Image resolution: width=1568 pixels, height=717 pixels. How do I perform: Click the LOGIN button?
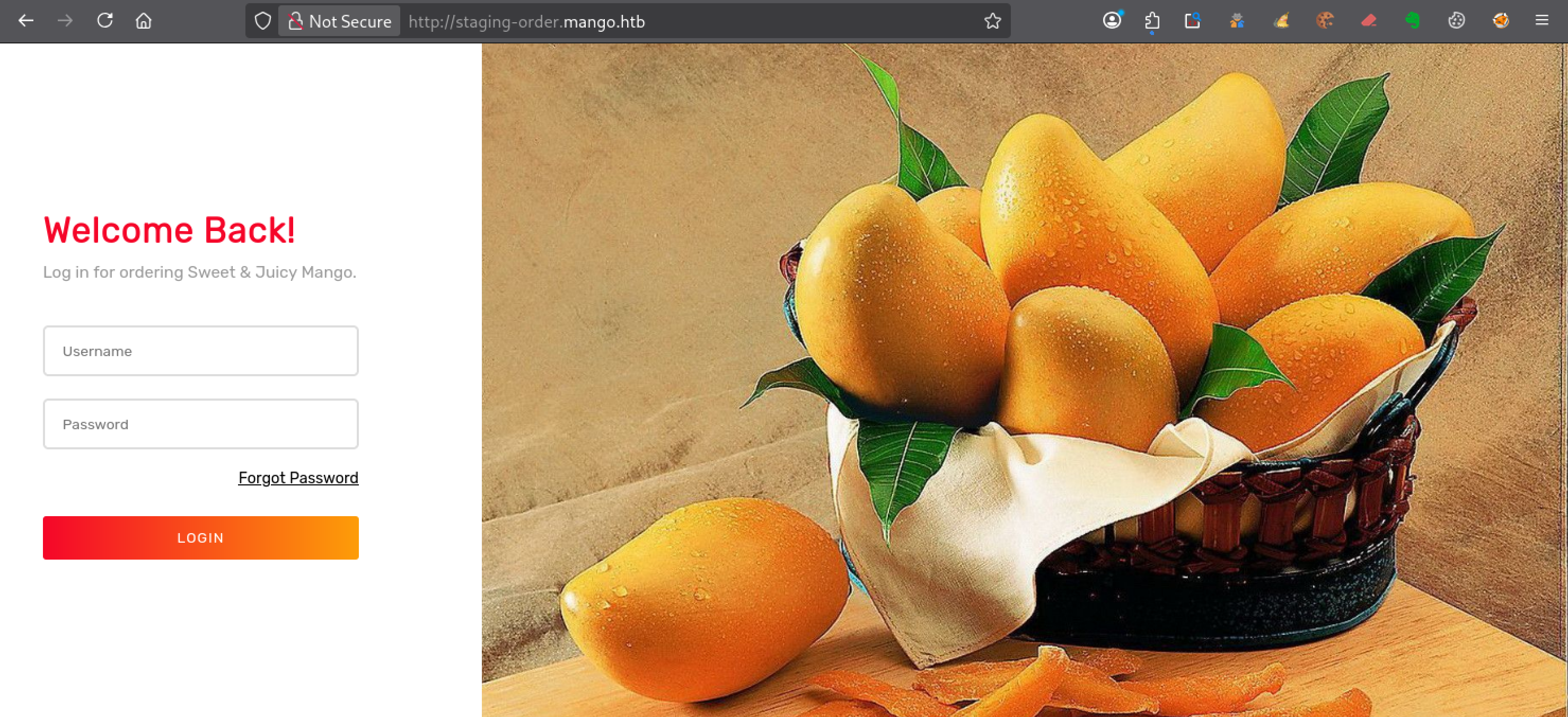[x=201, y=538]
